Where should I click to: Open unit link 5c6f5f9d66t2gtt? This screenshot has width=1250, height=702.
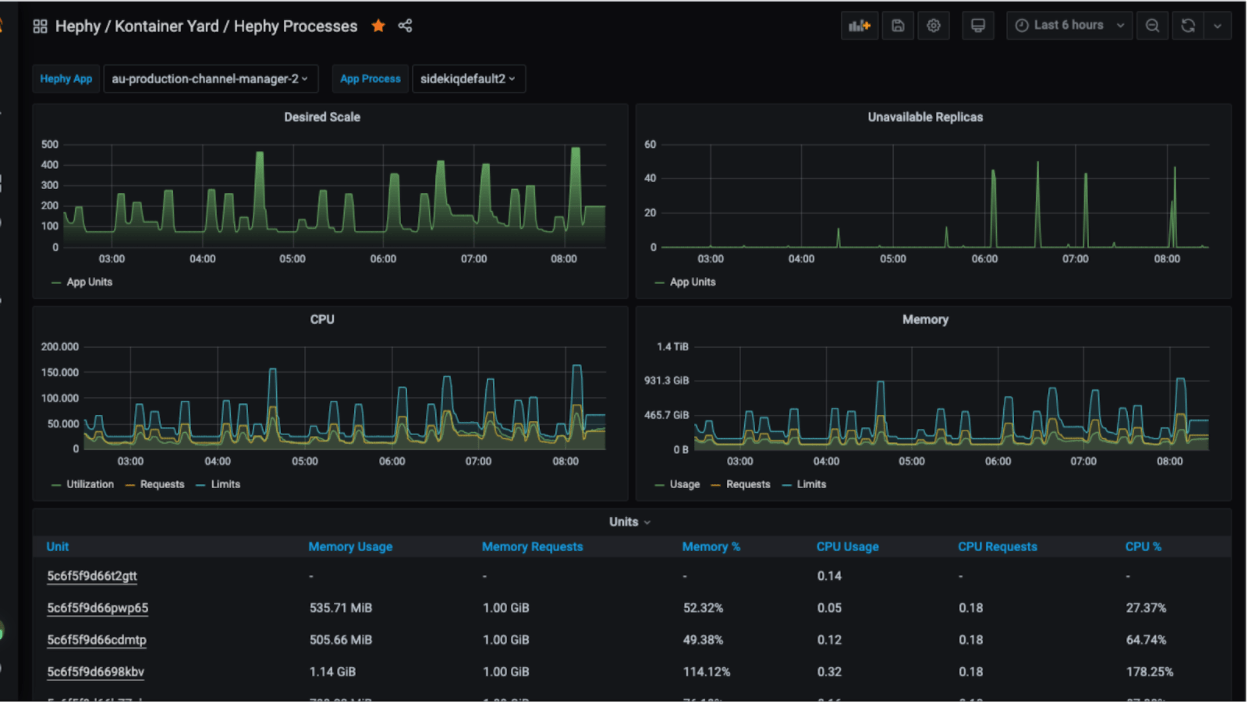[92, 576]
